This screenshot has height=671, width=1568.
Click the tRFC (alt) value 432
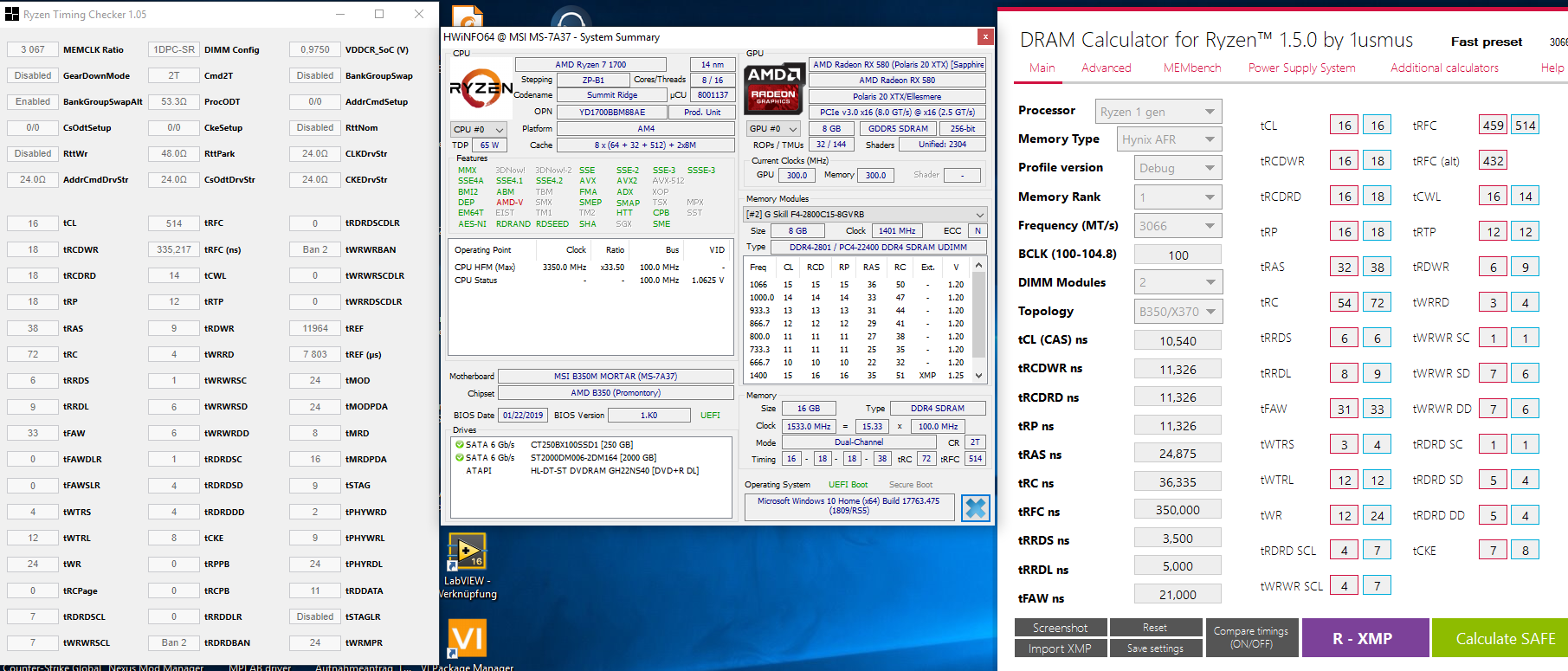(x=1494, y=161)
